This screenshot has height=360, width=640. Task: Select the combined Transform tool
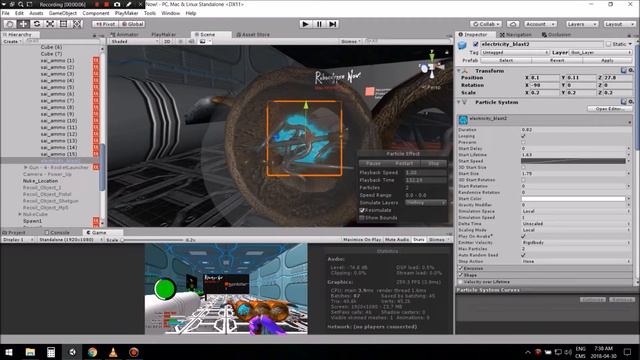pos(77,24)
